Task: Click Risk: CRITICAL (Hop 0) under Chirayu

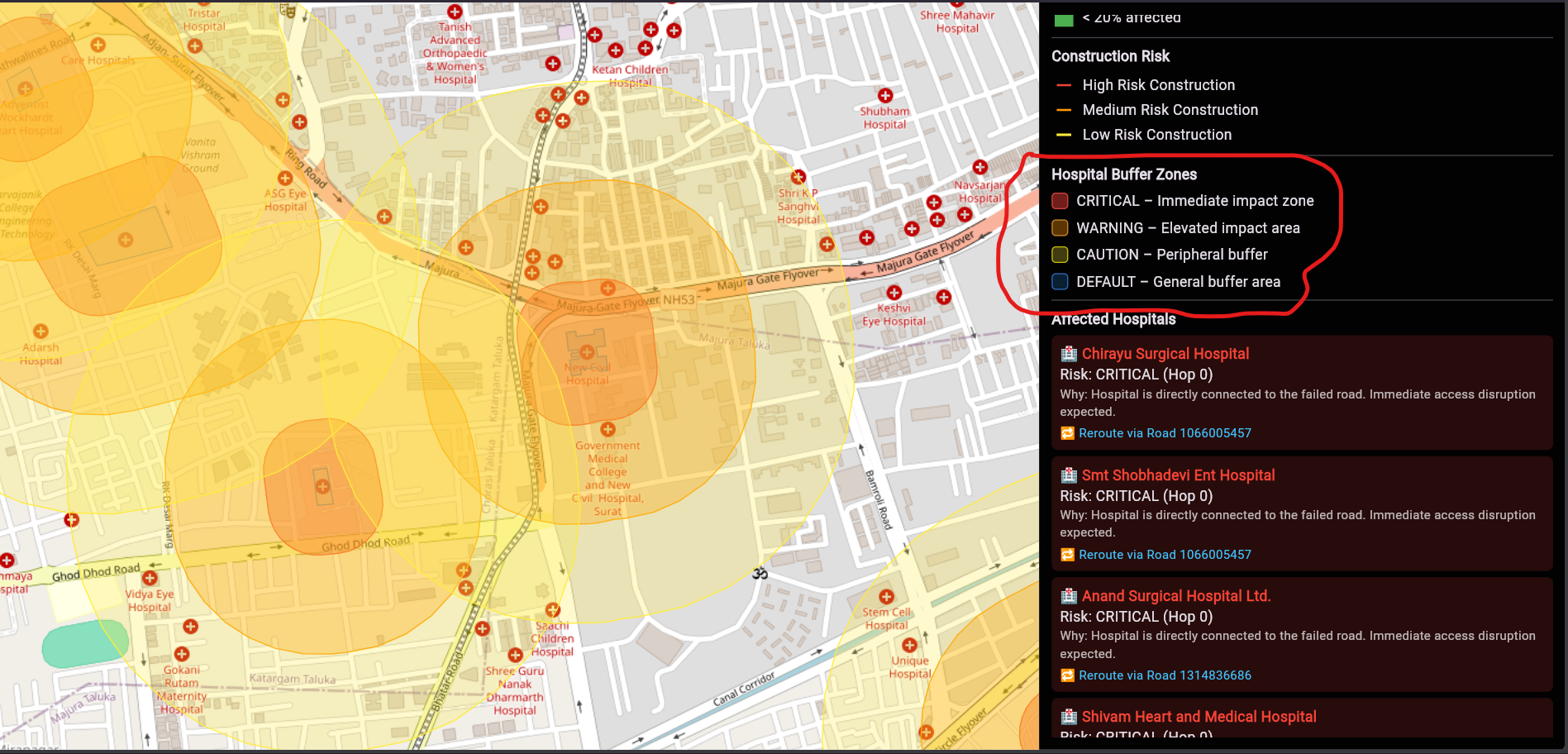Action: pyautogui.click(x=1136, y=375)
